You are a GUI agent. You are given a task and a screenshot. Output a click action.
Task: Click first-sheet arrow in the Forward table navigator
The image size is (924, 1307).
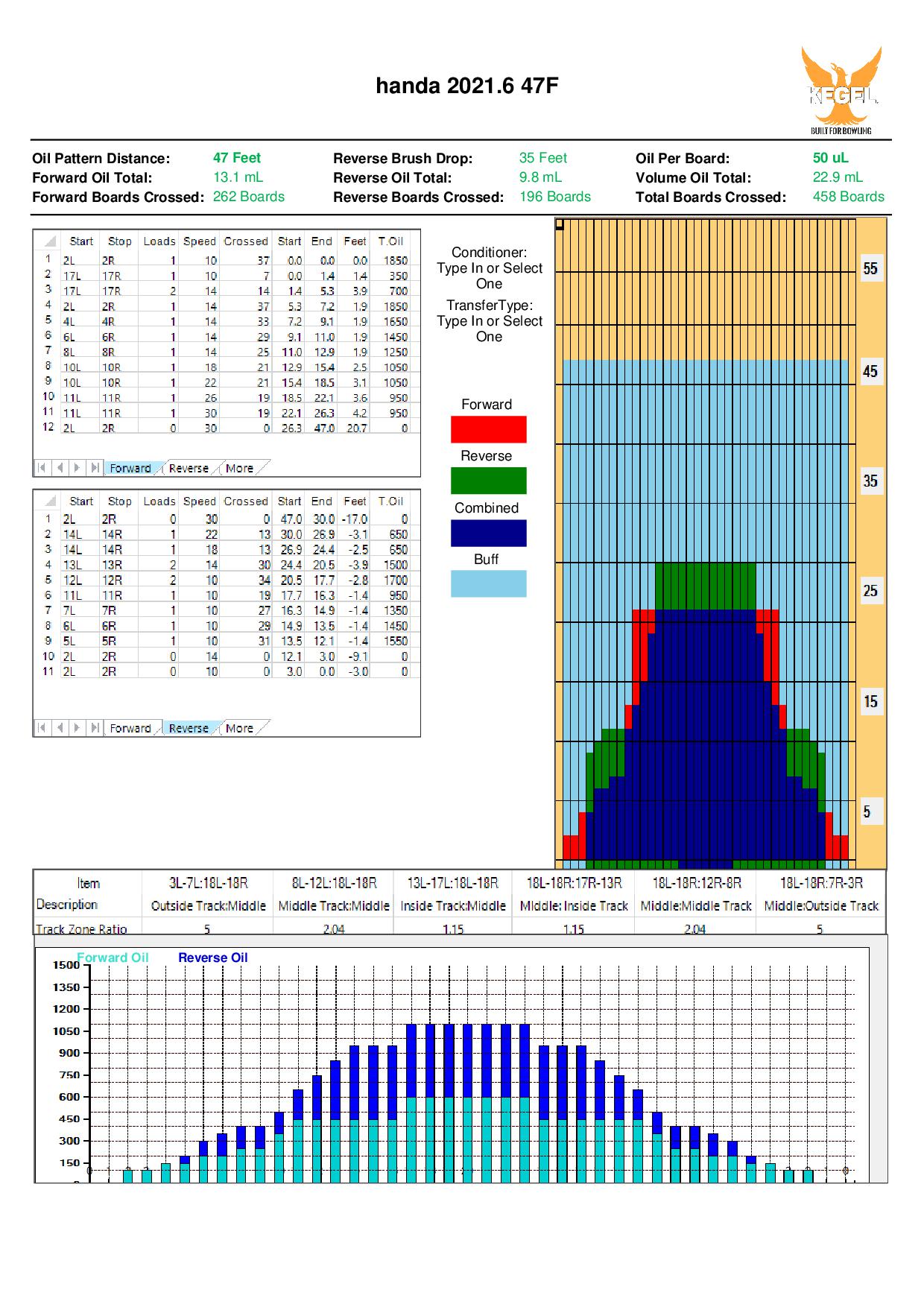pos(42,468)
